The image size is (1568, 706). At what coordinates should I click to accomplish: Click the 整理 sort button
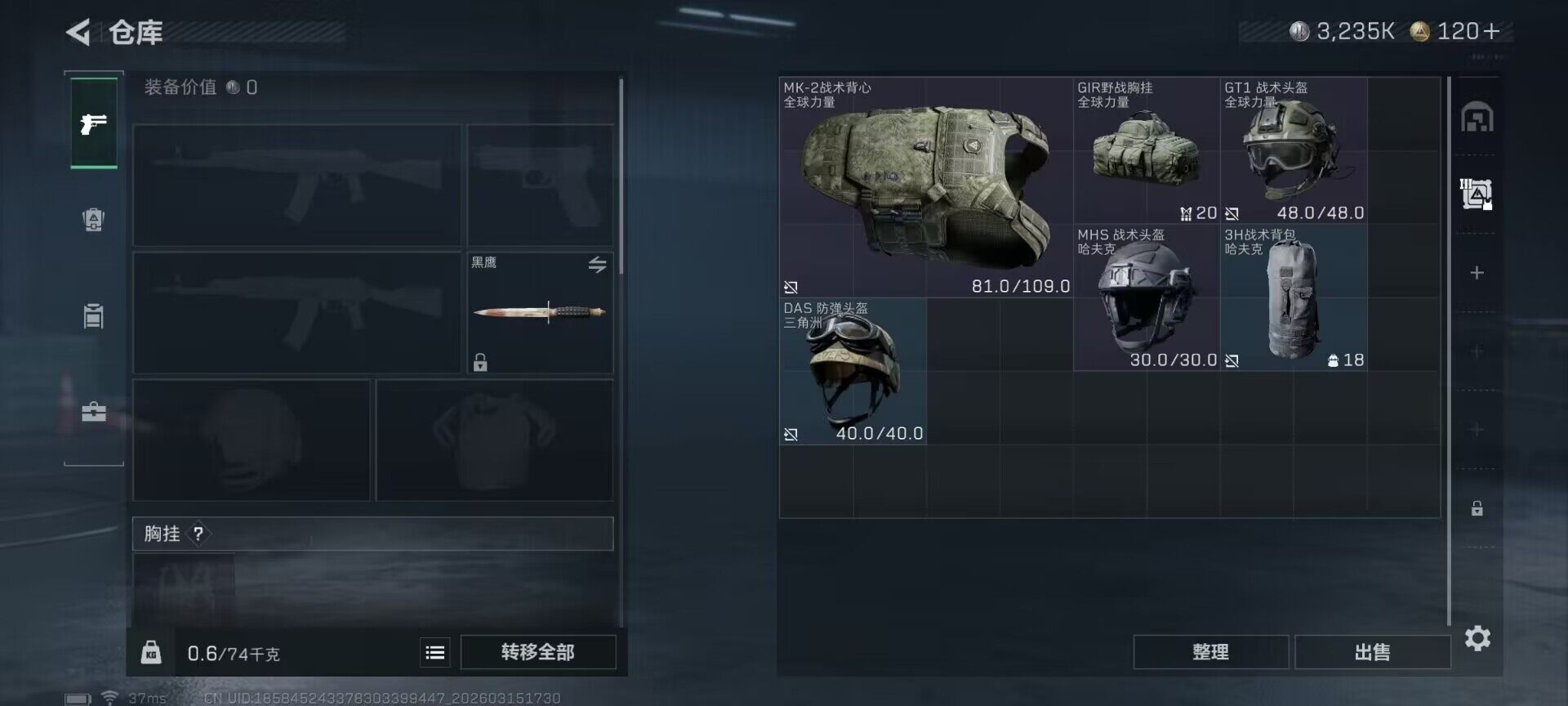click(x=1210, y=652)
